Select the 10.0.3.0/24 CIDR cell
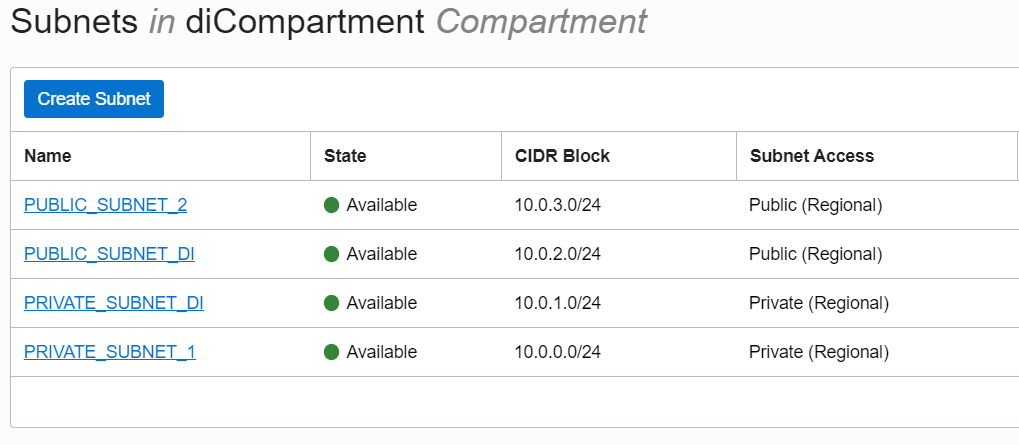 (x=557, y=205)
